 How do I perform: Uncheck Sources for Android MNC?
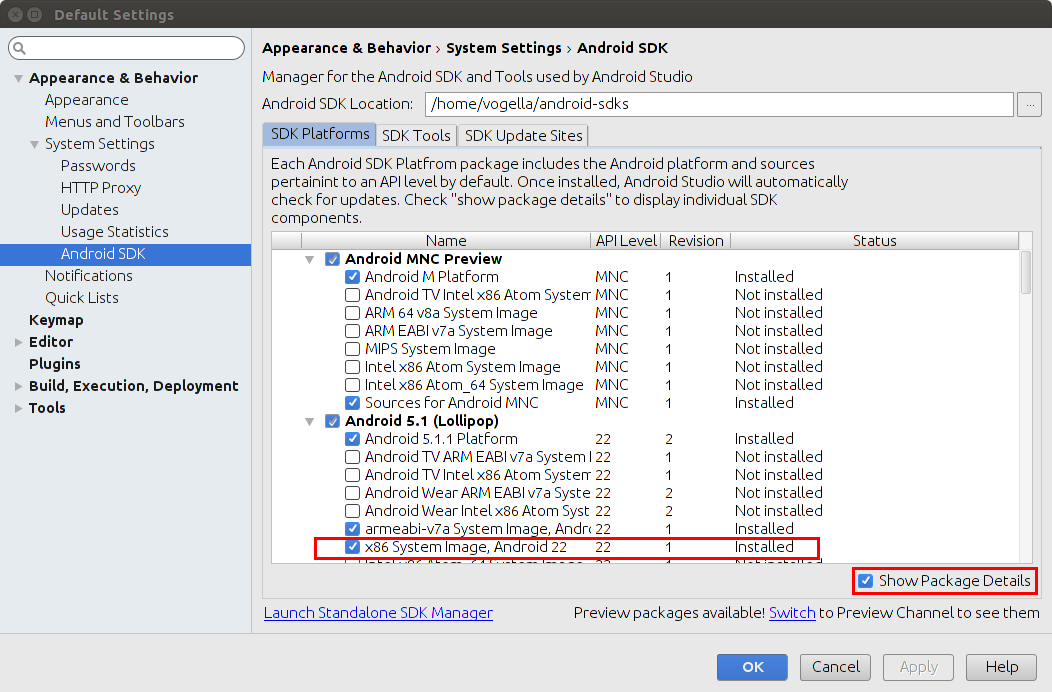click(352, 403)
